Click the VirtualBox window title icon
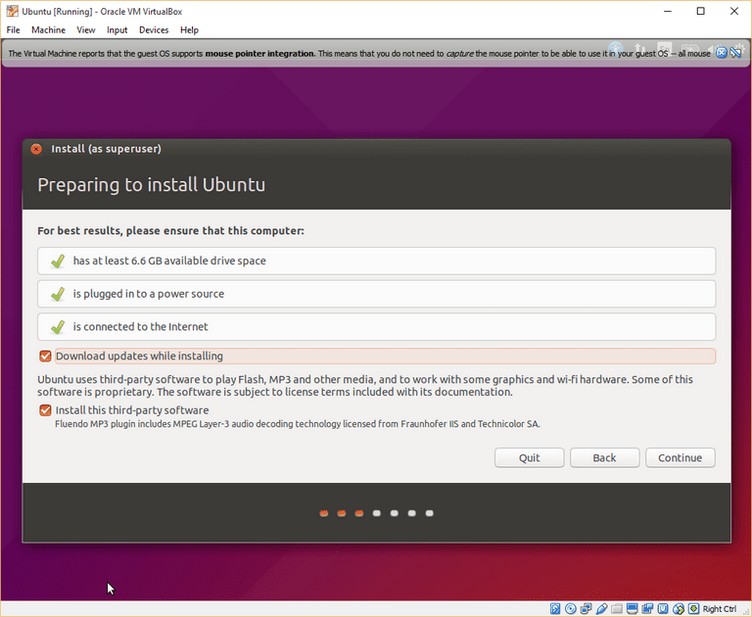 12,11
